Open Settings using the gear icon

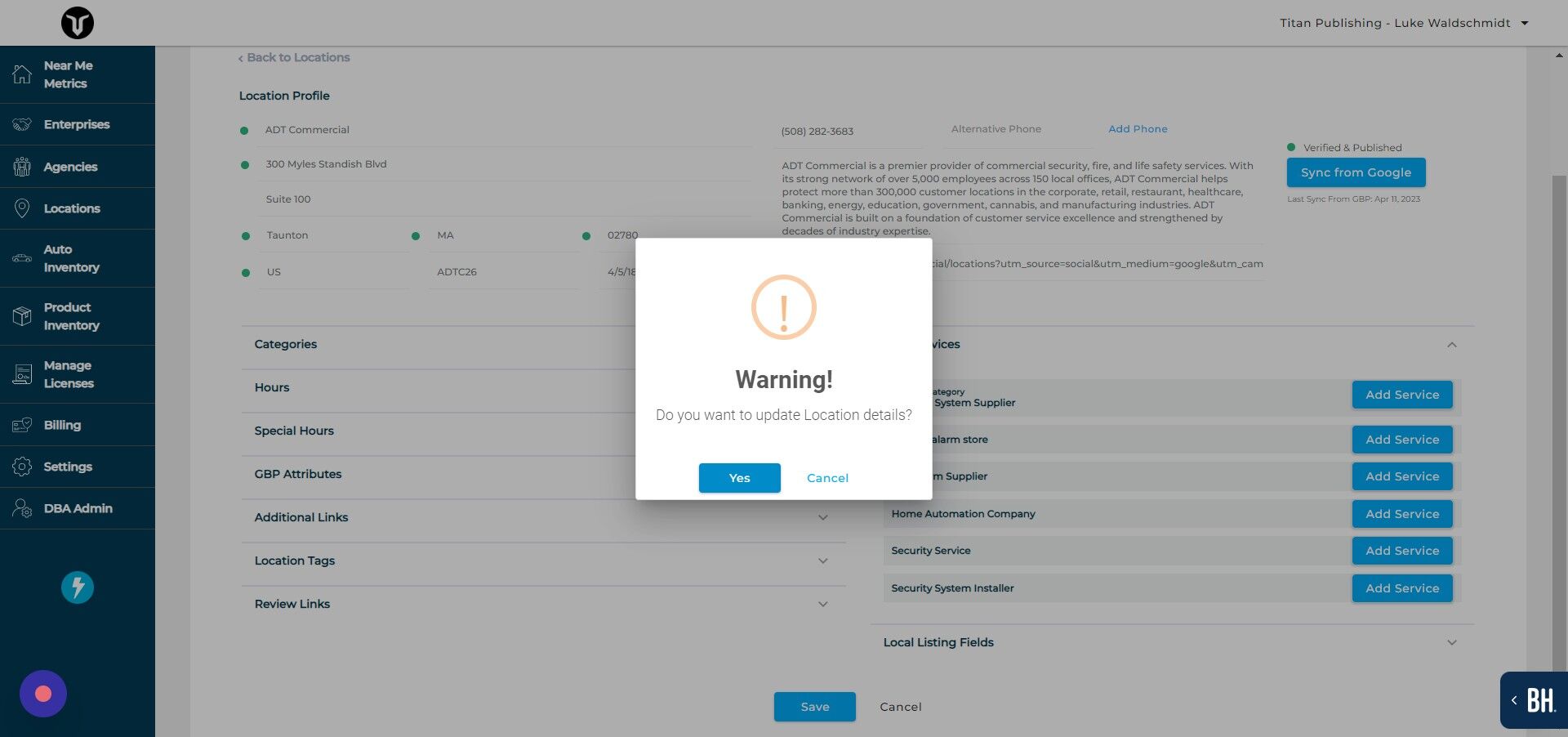(x=22, y=466)
